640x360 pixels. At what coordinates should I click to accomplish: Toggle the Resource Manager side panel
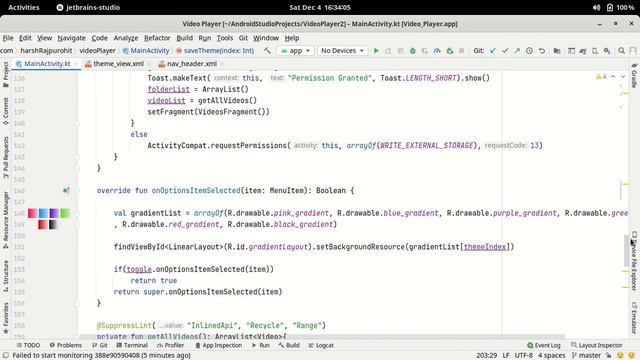[6, 220]
